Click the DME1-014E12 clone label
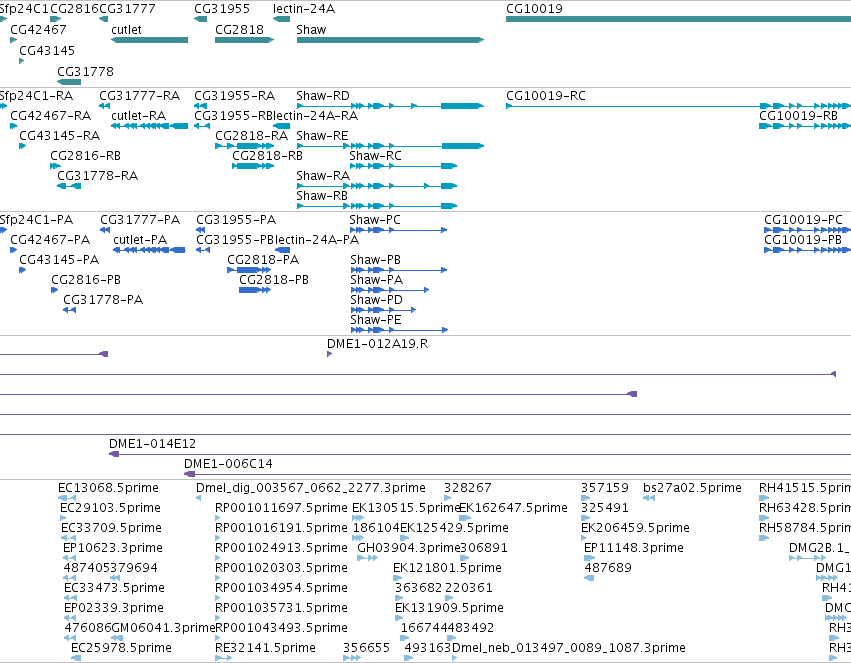This screenshot has height=663, width=851. click(153, 444)
